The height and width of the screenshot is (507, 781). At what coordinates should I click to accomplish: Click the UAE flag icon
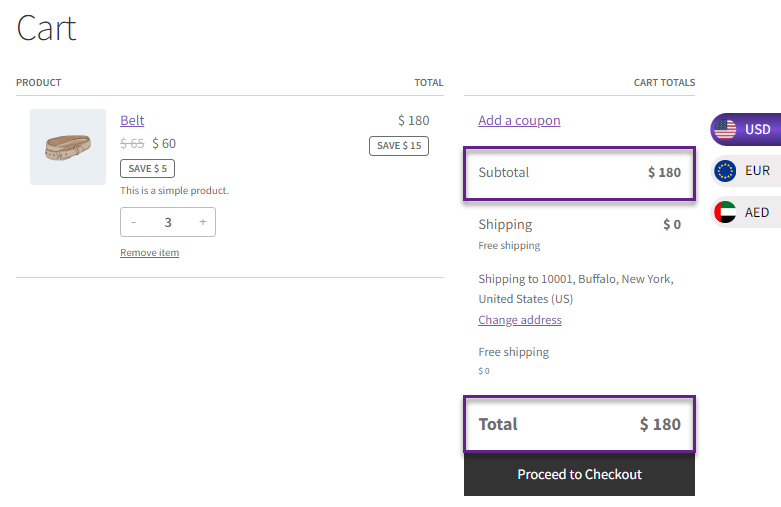click(x=725, y=212)
